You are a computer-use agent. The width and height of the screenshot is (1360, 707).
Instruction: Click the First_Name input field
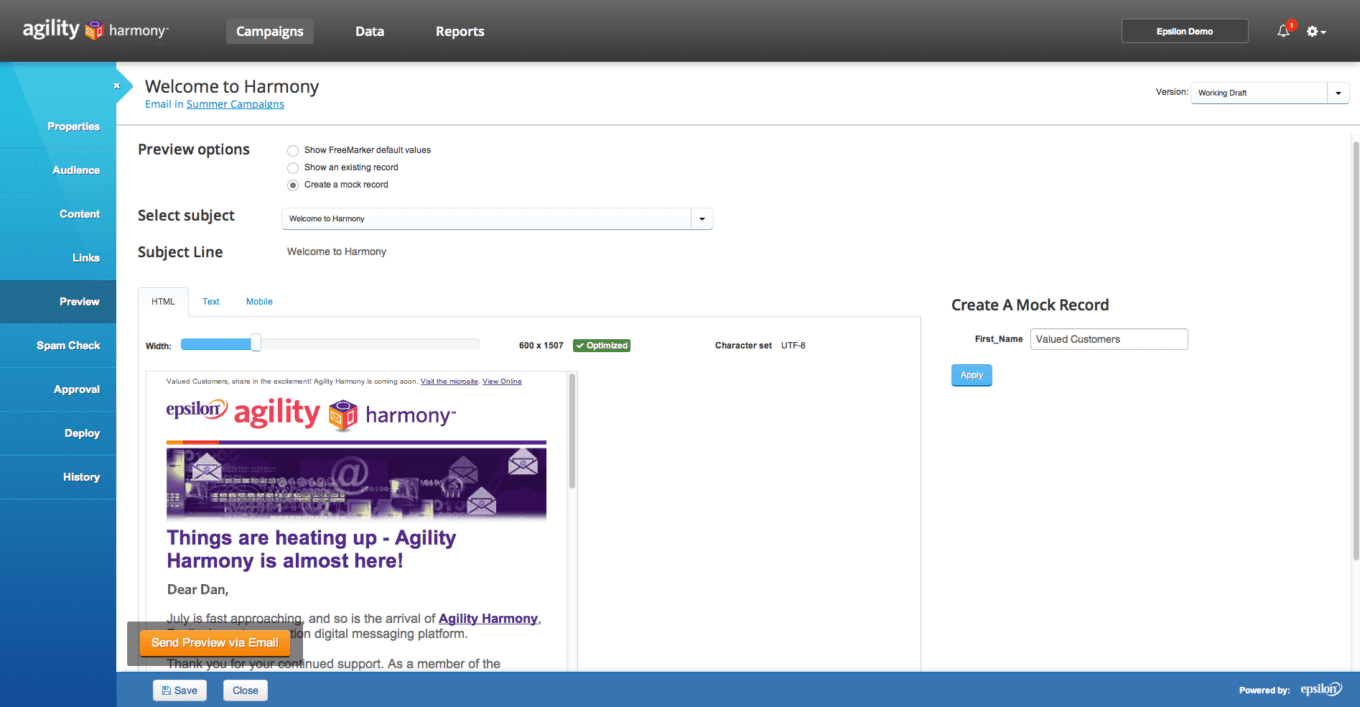[1109, 339]
